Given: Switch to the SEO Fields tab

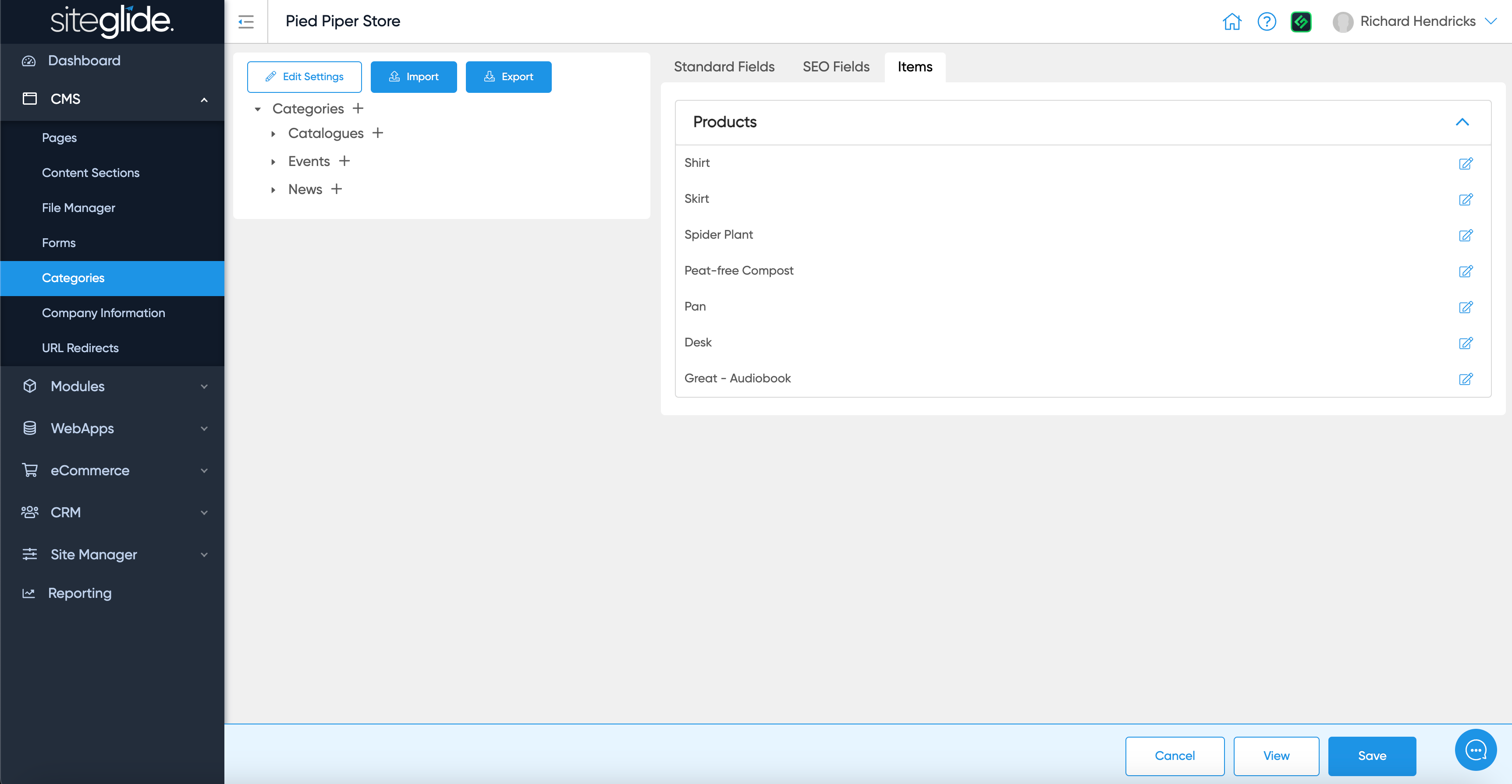Looking at the screenshot, I should [x=836, y=67].
